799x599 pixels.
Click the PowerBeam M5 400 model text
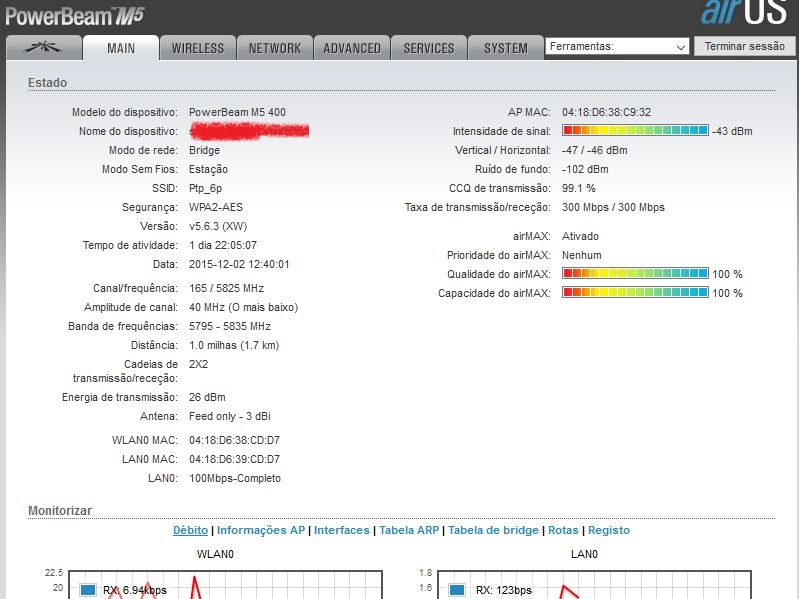237,112
